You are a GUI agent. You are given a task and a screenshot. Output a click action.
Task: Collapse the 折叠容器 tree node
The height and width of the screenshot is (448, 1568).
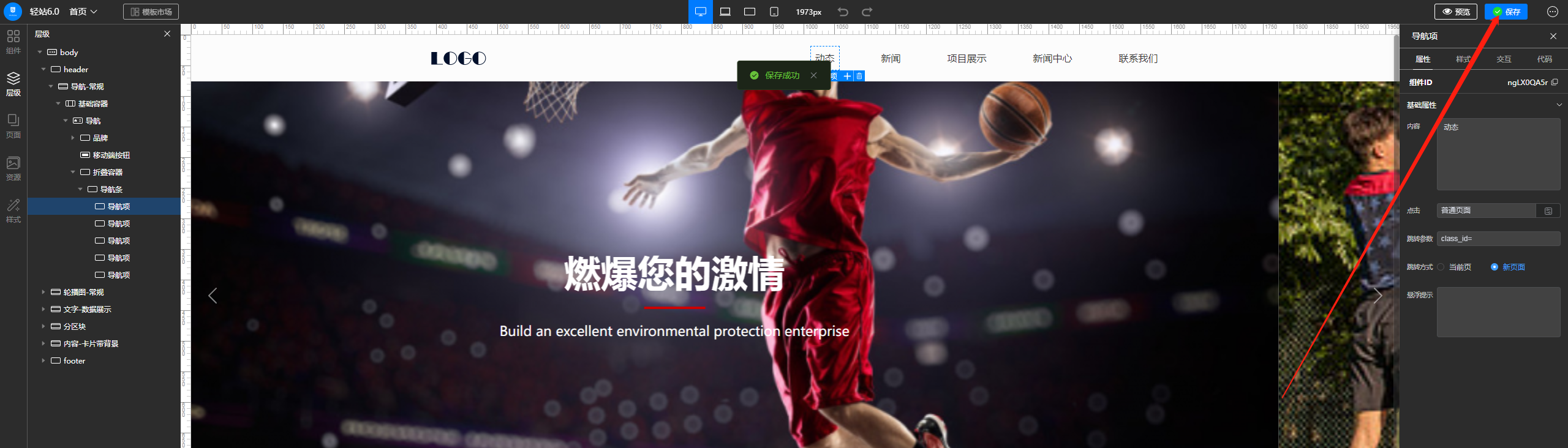pos(73,172)
